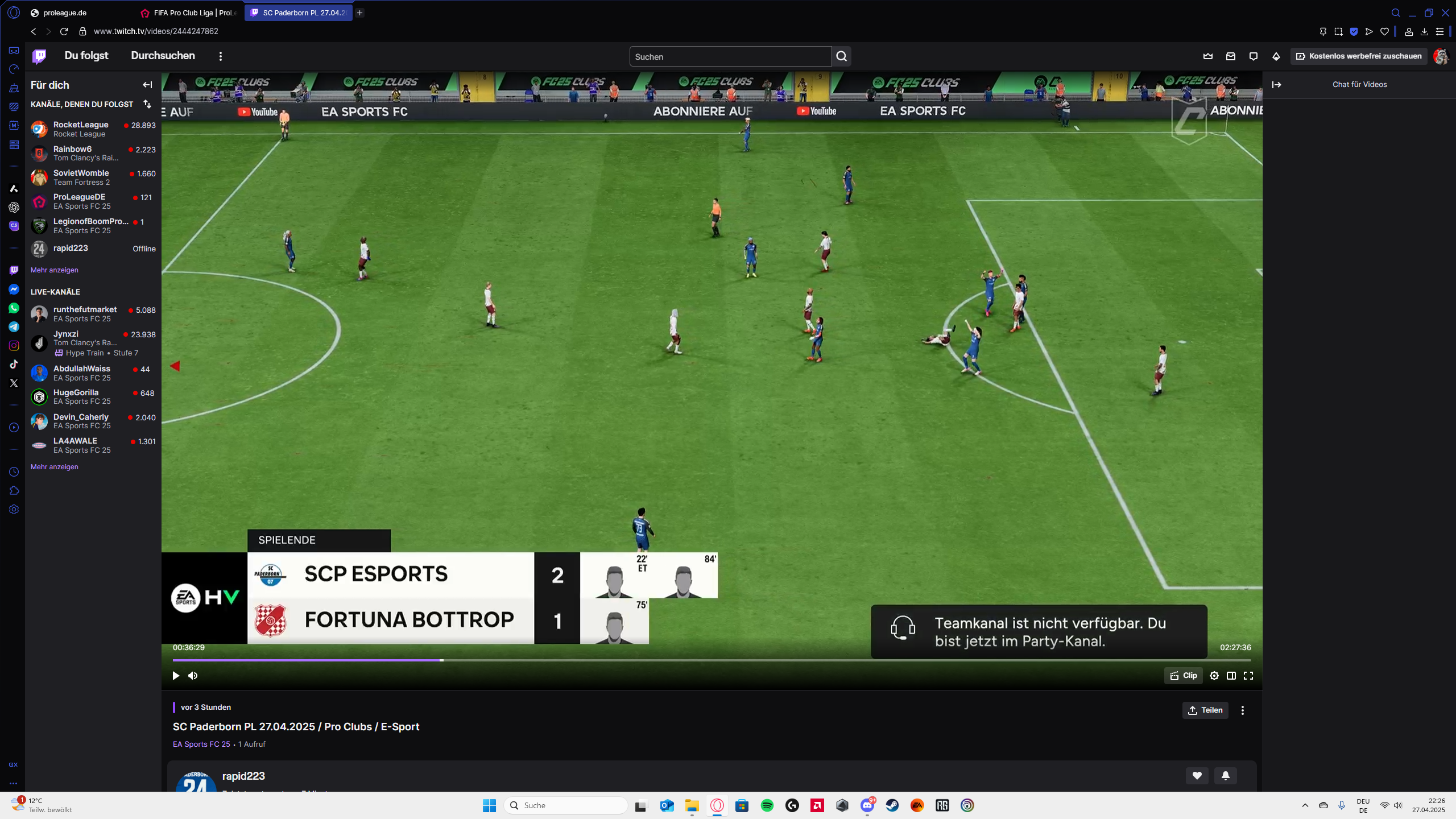Switch to FIFA Pro Club Liga tab
Screen dimensions: 1456x819
tap(190, 13)
